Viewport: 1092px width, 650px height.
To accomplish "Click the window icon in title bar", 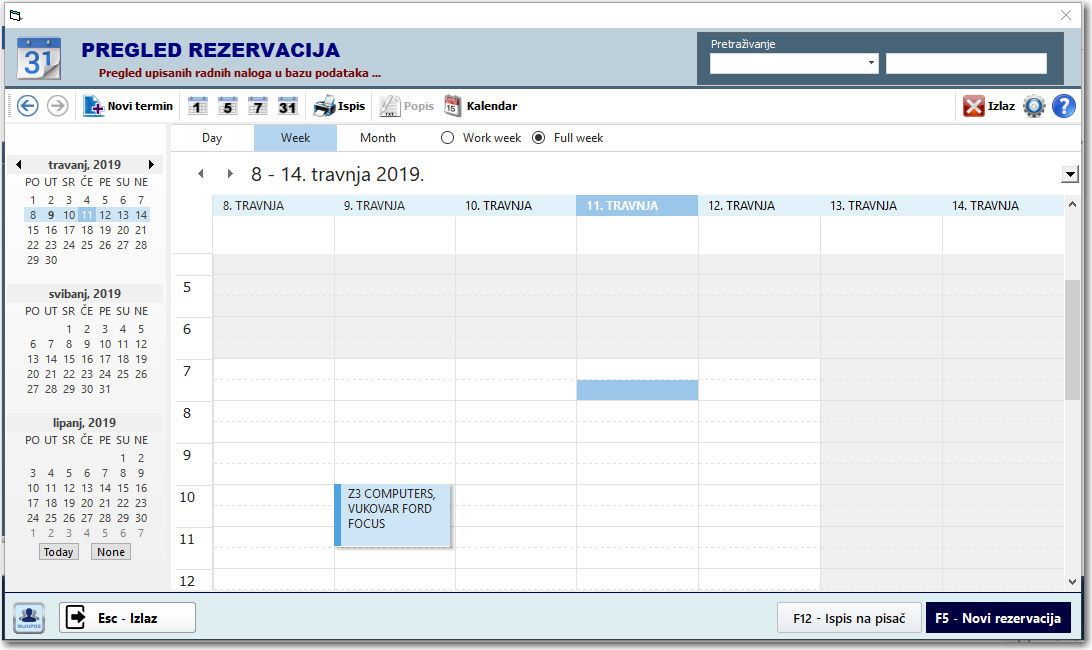I will pos(15,15).
